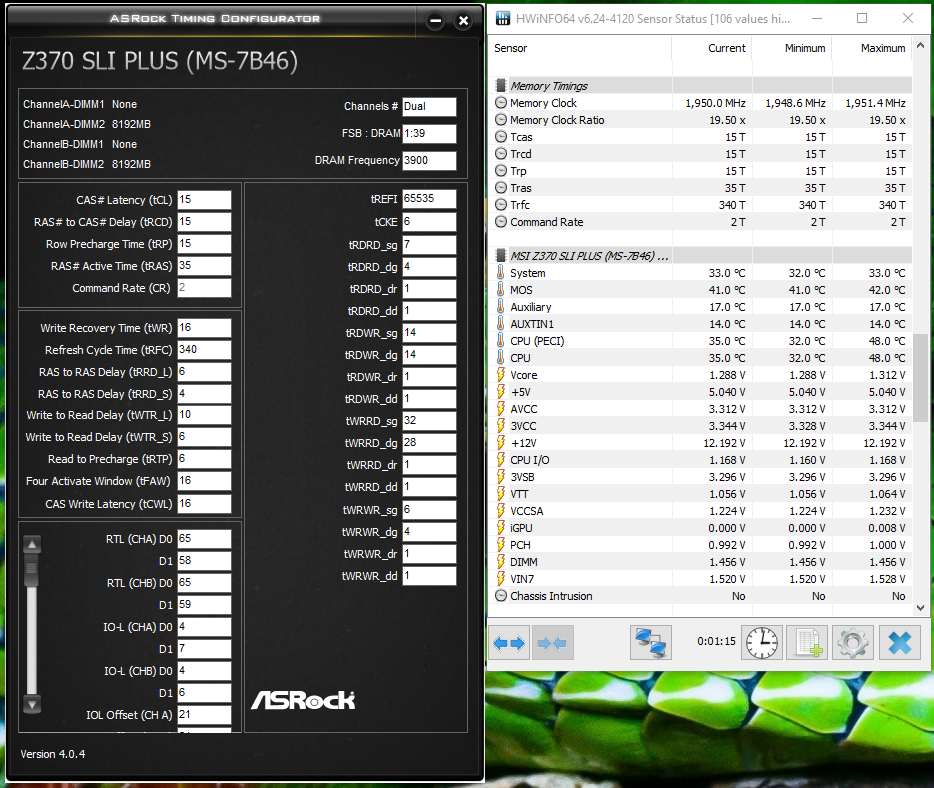
Task: Click the ChannelA-DIMM2 8192MB text
Action: point(87,124)
